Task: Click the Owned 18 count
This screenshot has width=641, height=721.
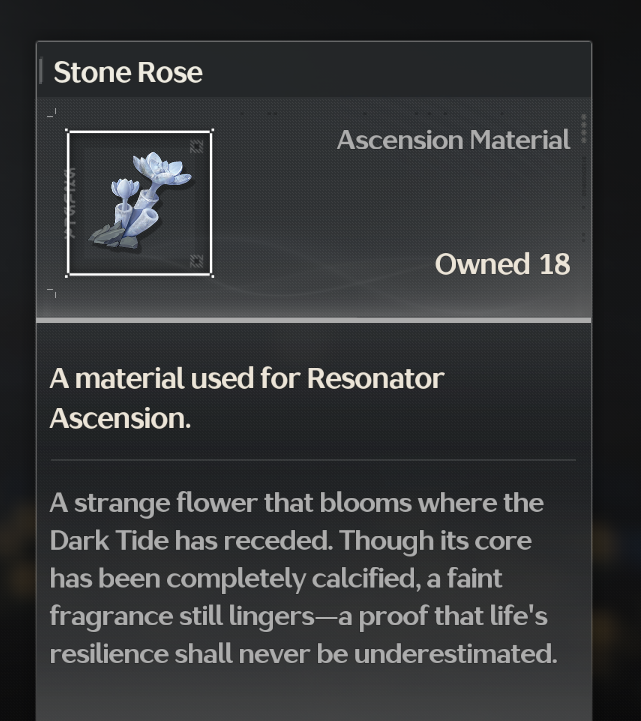Action: 502,264
